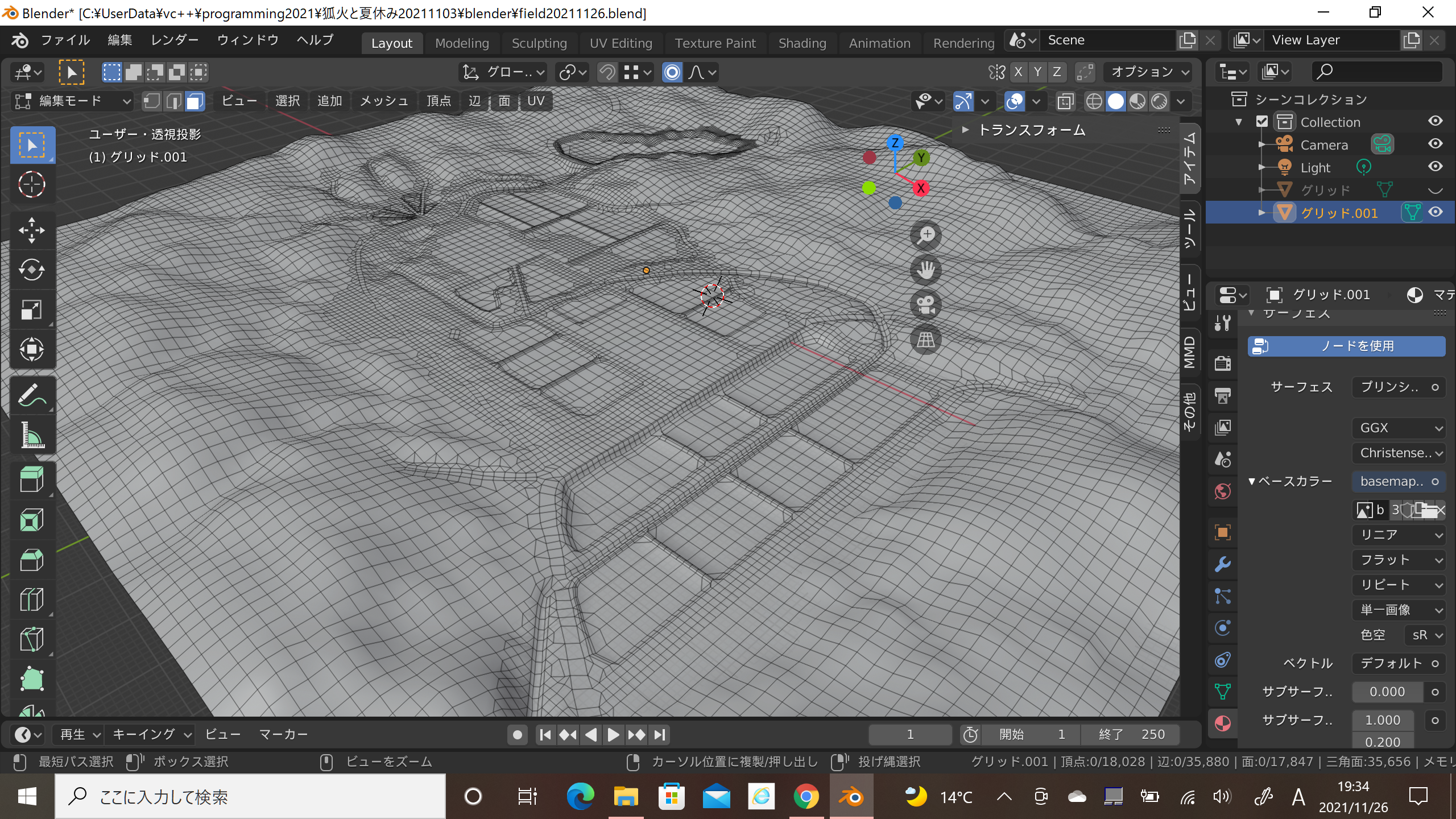Activate the Annotate pencil tool

(32, 395)
